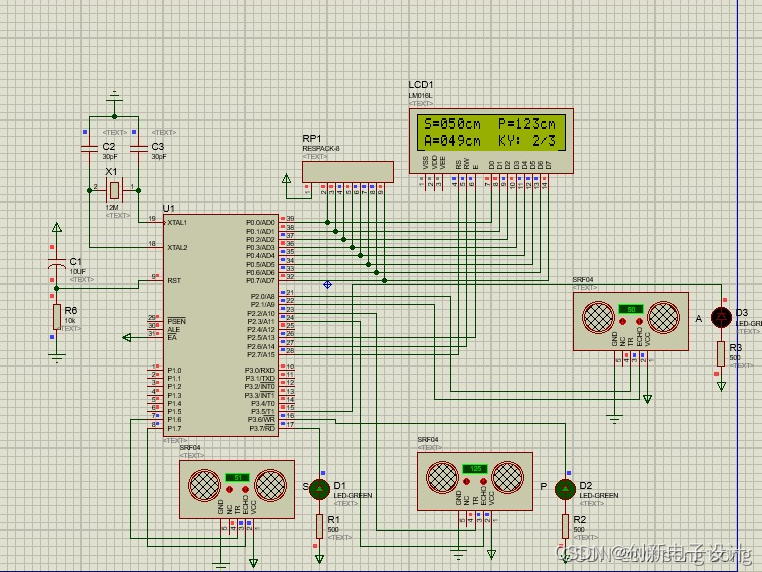This screenshot has height=572, width=762.
Task: Click the P1.0 pin label
Action: (x=174, y=370)
